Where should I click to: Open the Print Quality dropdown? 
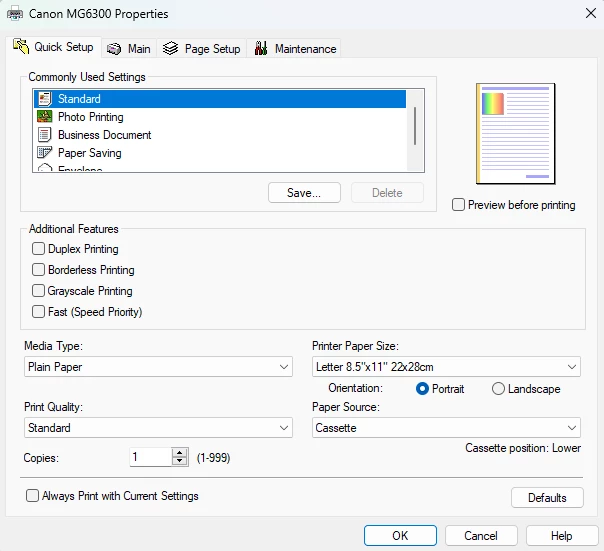point(158,428)
